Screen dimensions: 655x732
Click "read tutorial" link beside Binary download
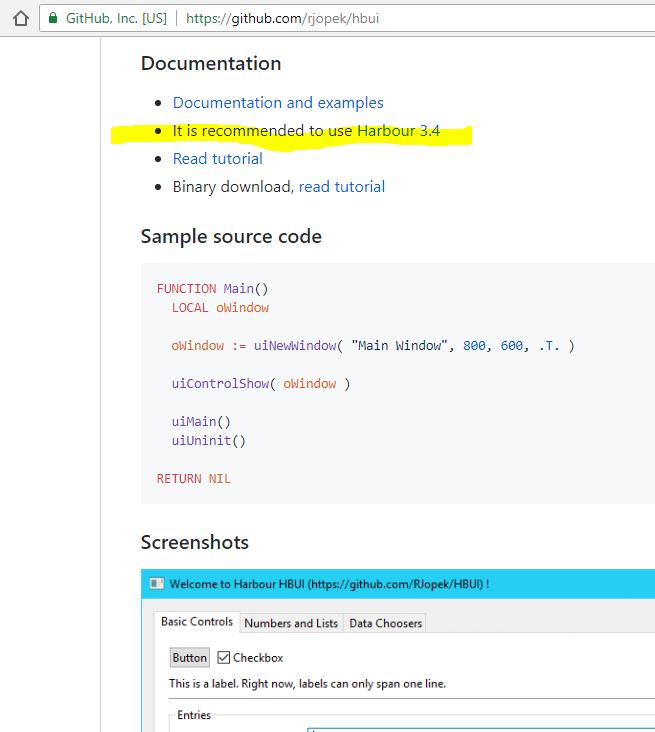(x=341, y=187)
